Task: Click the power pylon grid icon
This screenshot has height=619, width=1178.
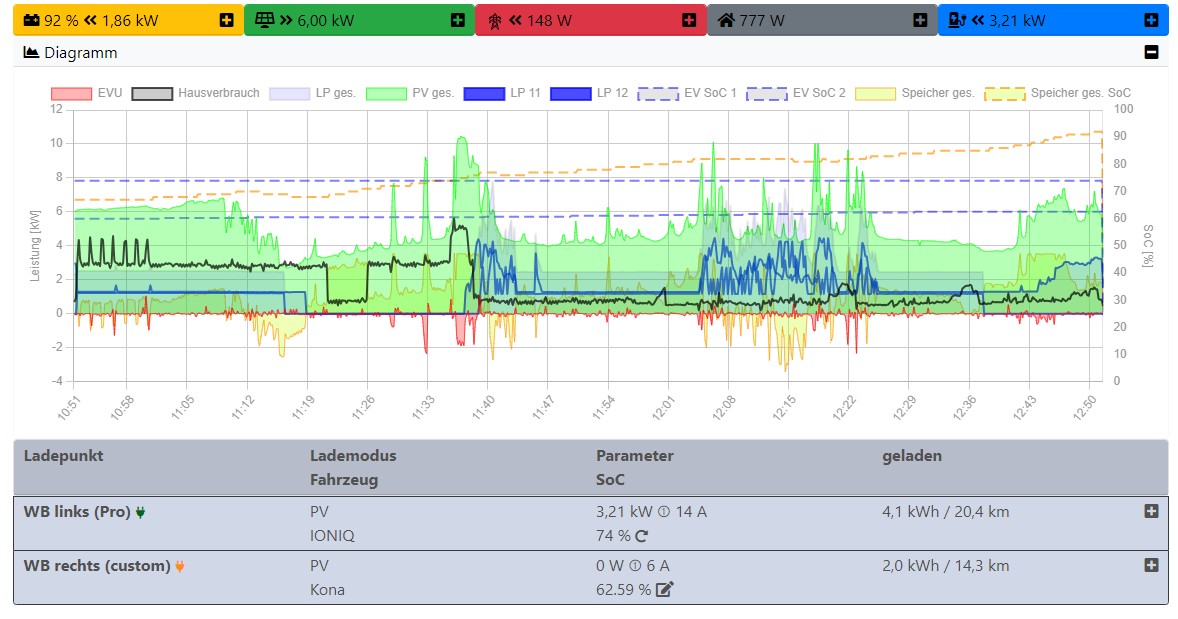Action: 495,20
